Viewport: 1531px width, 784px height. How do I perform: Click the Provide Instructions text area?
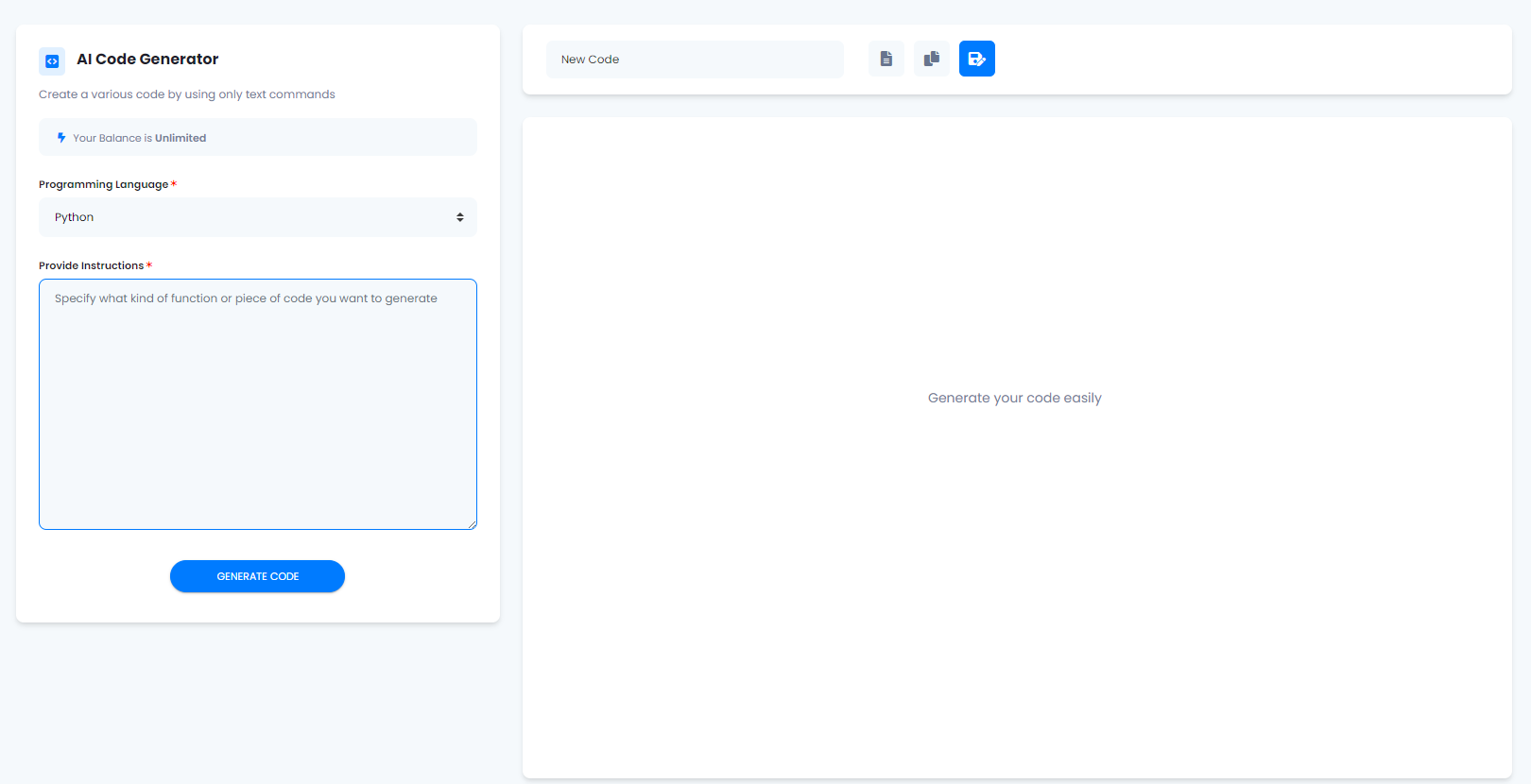[258, 404]
